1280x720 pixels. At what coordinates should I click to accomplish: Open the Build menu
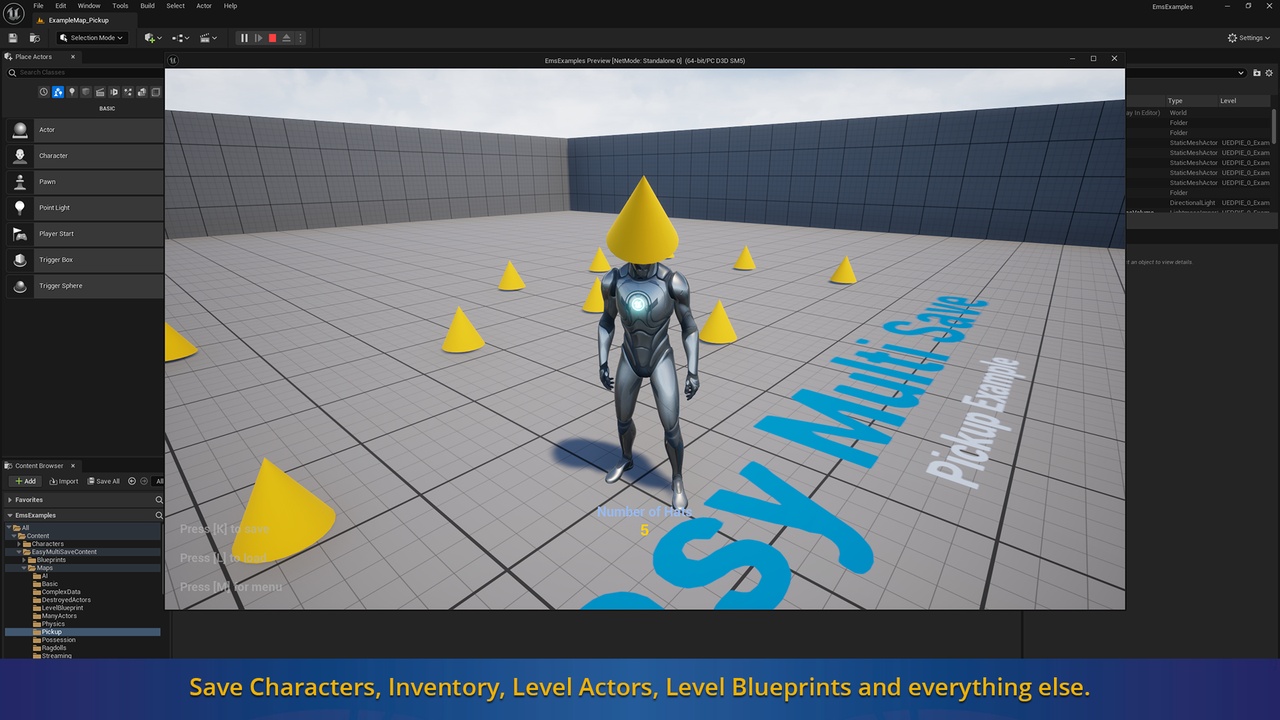147,6
